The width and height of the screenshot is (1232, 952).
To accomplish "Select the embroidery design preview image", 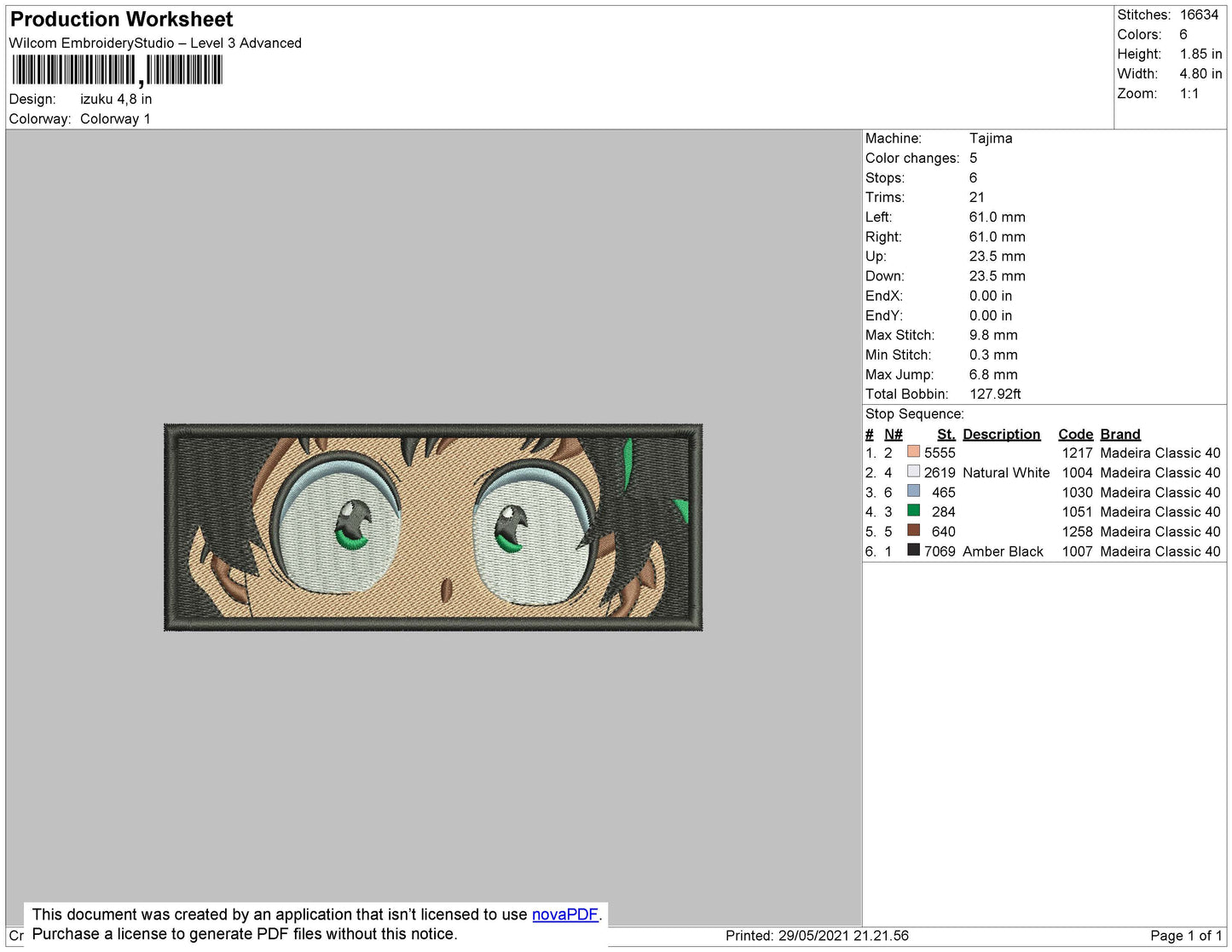I will [433, 528].
